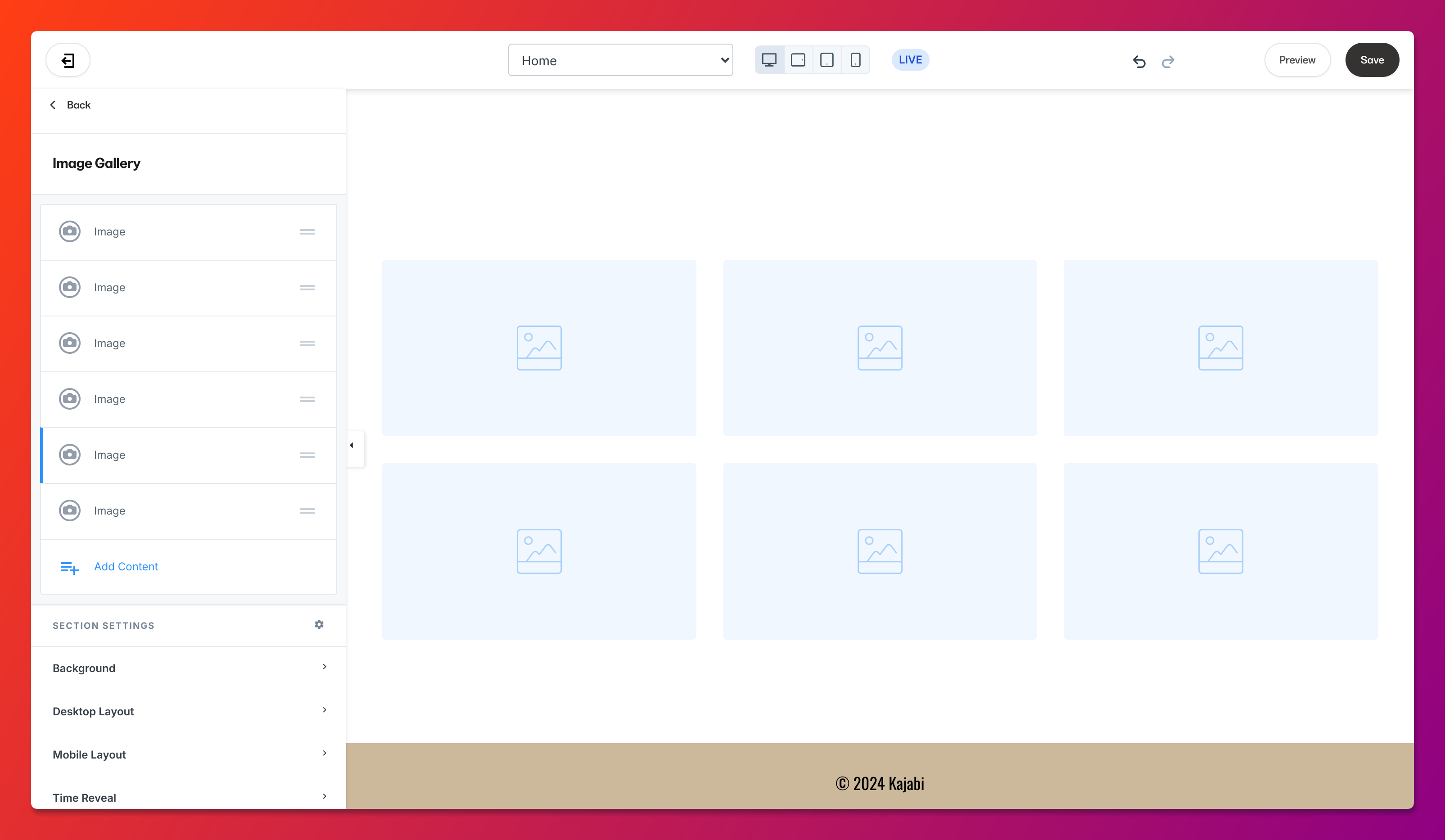
Task: Open the fourth Image block's camera icon
Action: [x=70, y=398]
